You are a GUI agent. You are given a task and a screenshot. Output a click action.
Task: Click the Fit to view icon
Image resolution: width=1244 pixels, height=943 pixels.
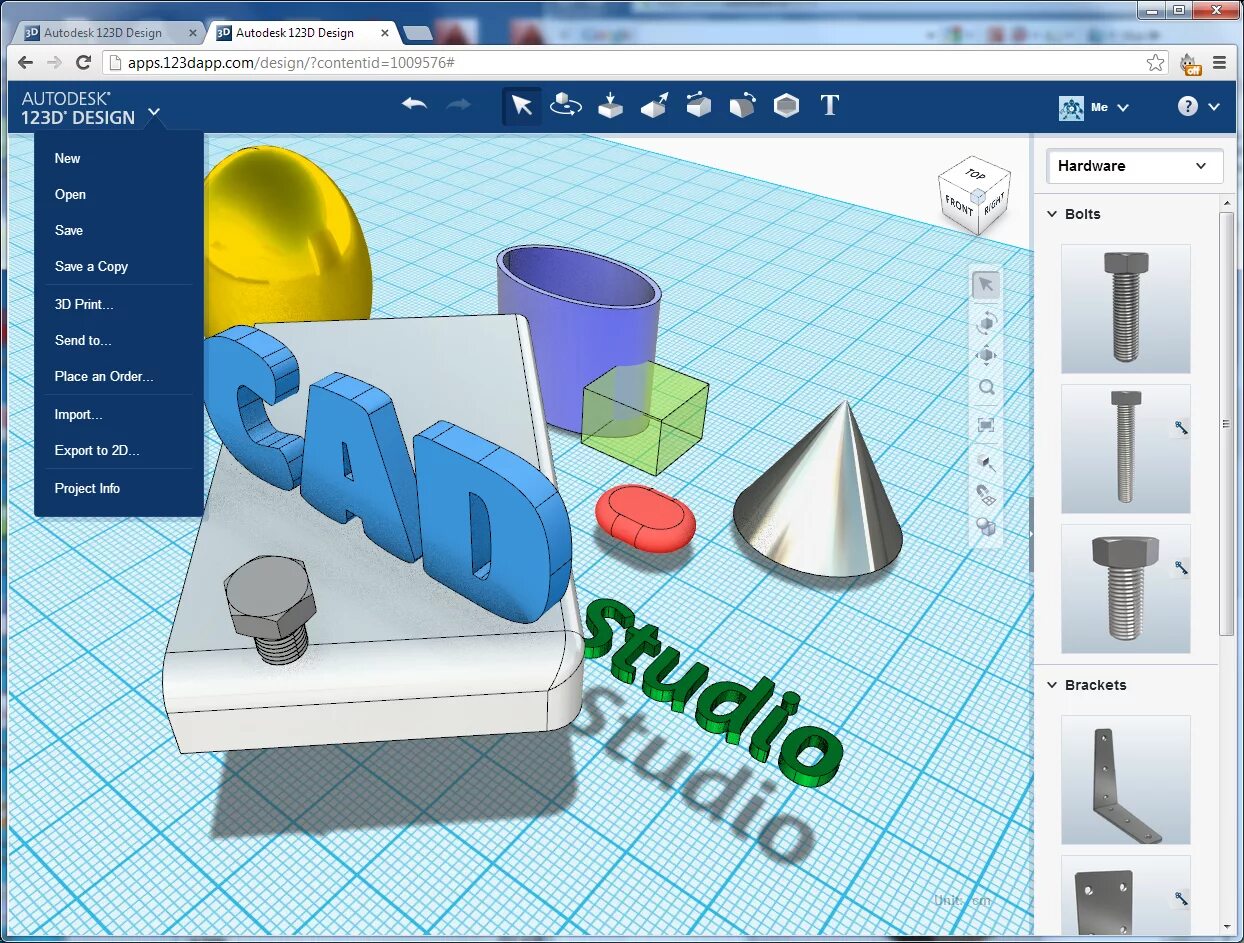(986, 425)
